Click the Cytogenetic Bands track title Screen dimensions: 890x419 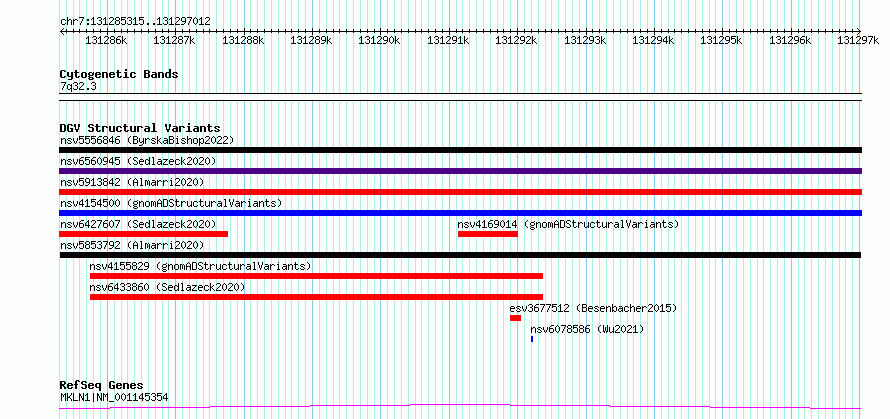pos(119,74)
